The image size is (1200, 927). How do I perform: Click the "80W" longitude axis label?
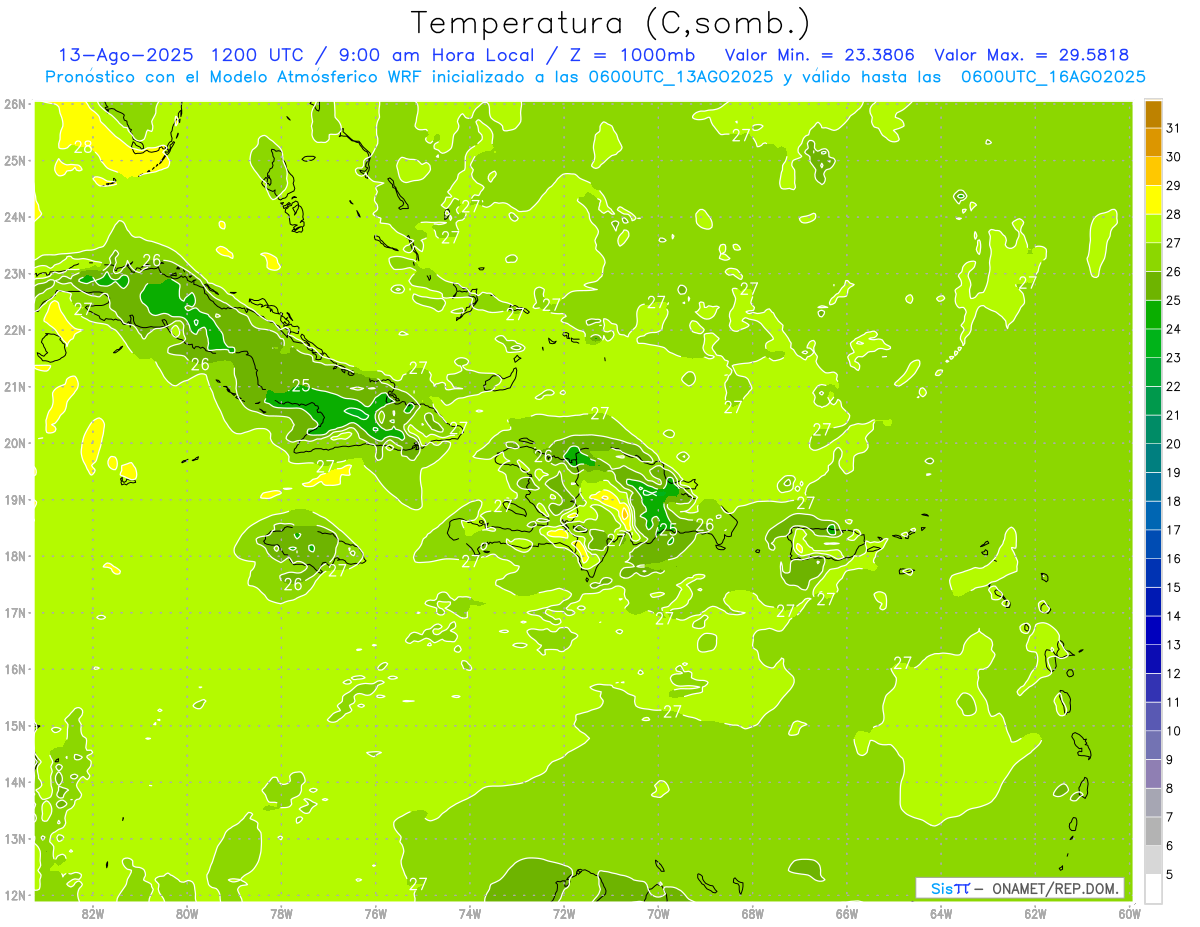pyautogui.click(x=187, y=913)
